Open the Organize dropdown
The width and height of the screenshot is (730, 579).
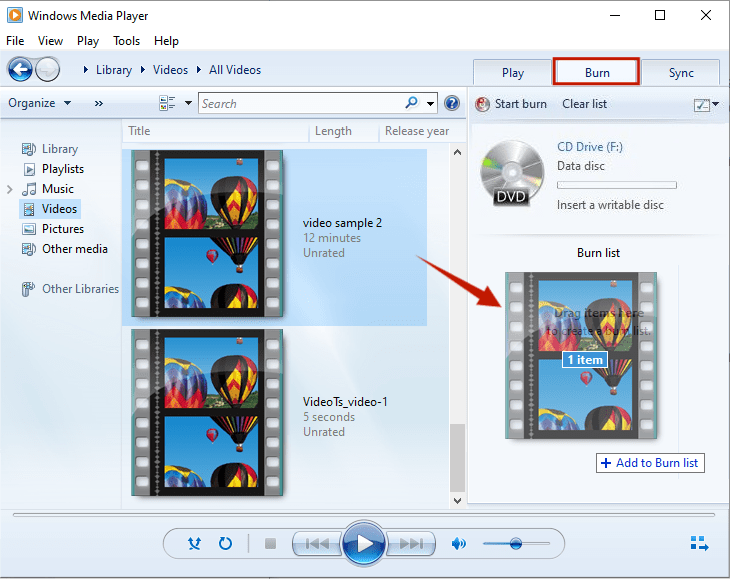coord(40,103)
